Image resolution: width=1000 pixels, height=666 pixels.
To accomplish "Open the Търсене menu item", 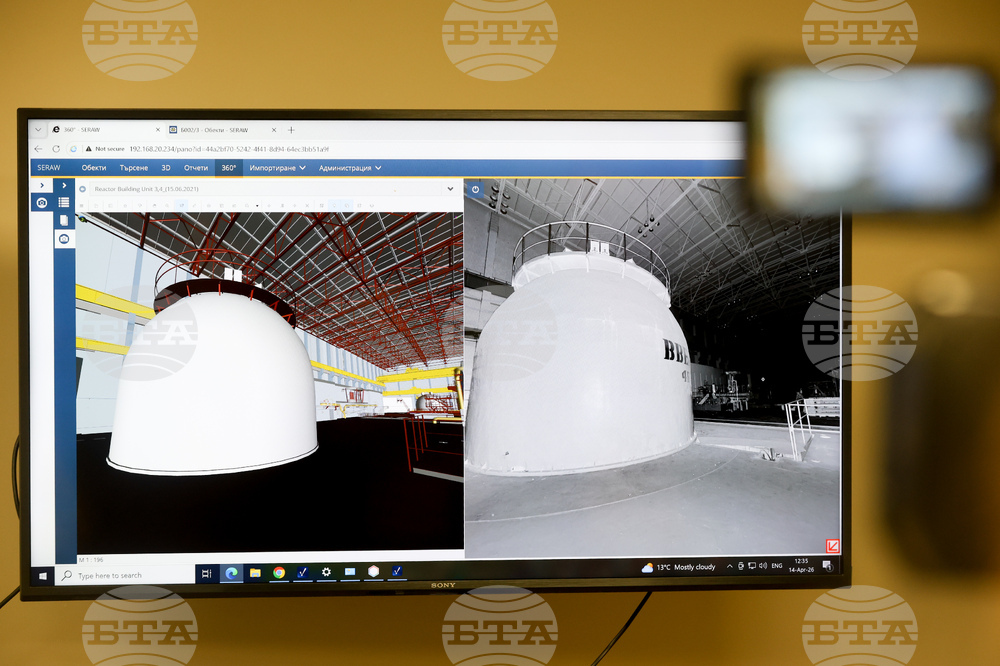I will (133, 168).
